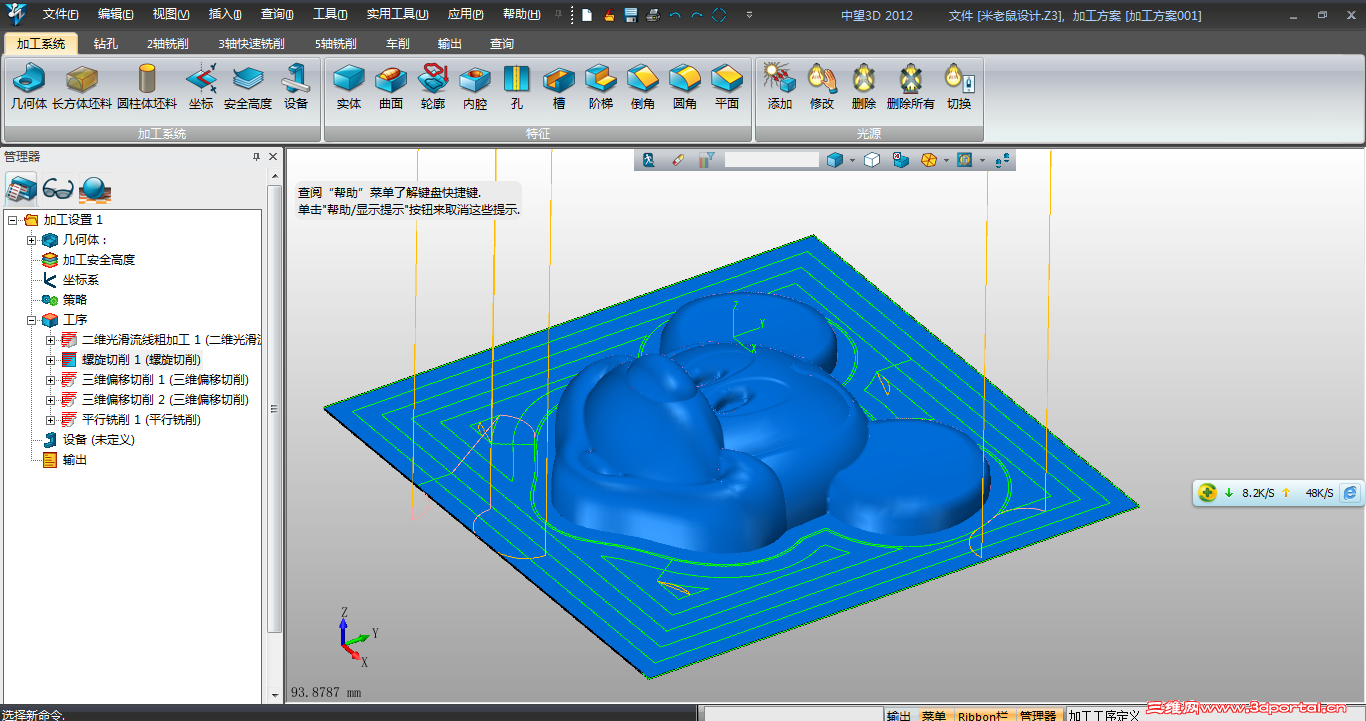Choose the 阶梯 step feature
The height and width of the screenshot is (721, 1366).
coord(601,87)
